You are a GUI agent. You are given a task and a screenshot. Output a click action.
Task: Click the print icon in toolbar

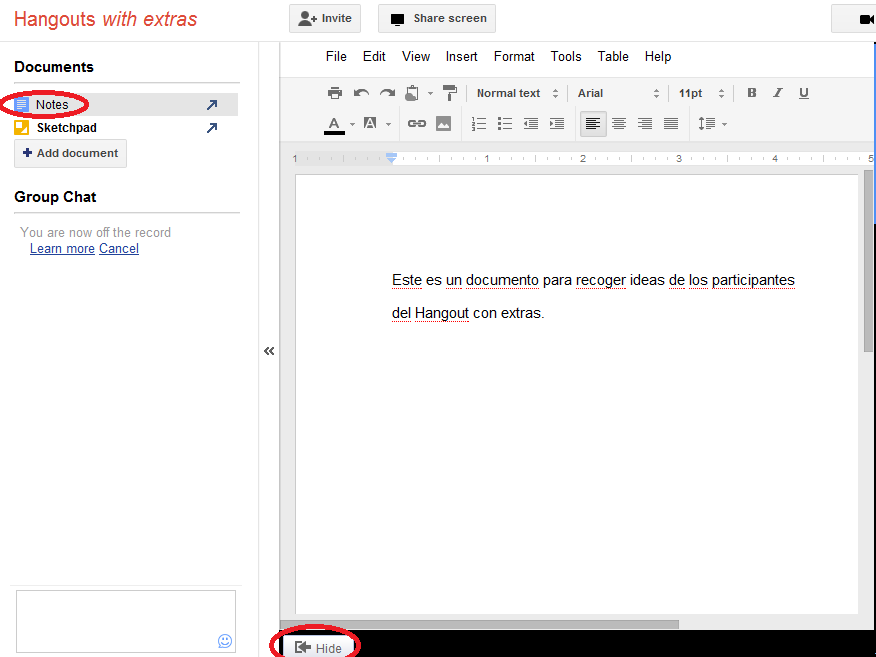coord(335,93)
